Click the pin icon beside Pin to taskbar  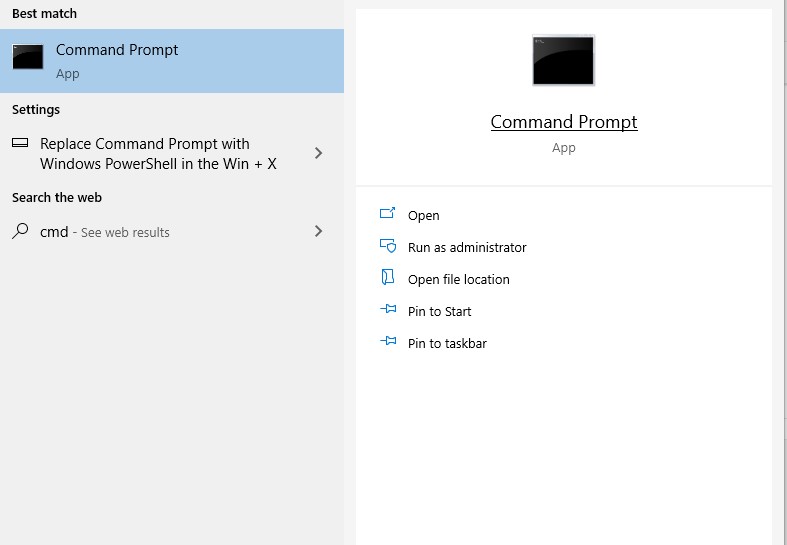pos(388,342)
